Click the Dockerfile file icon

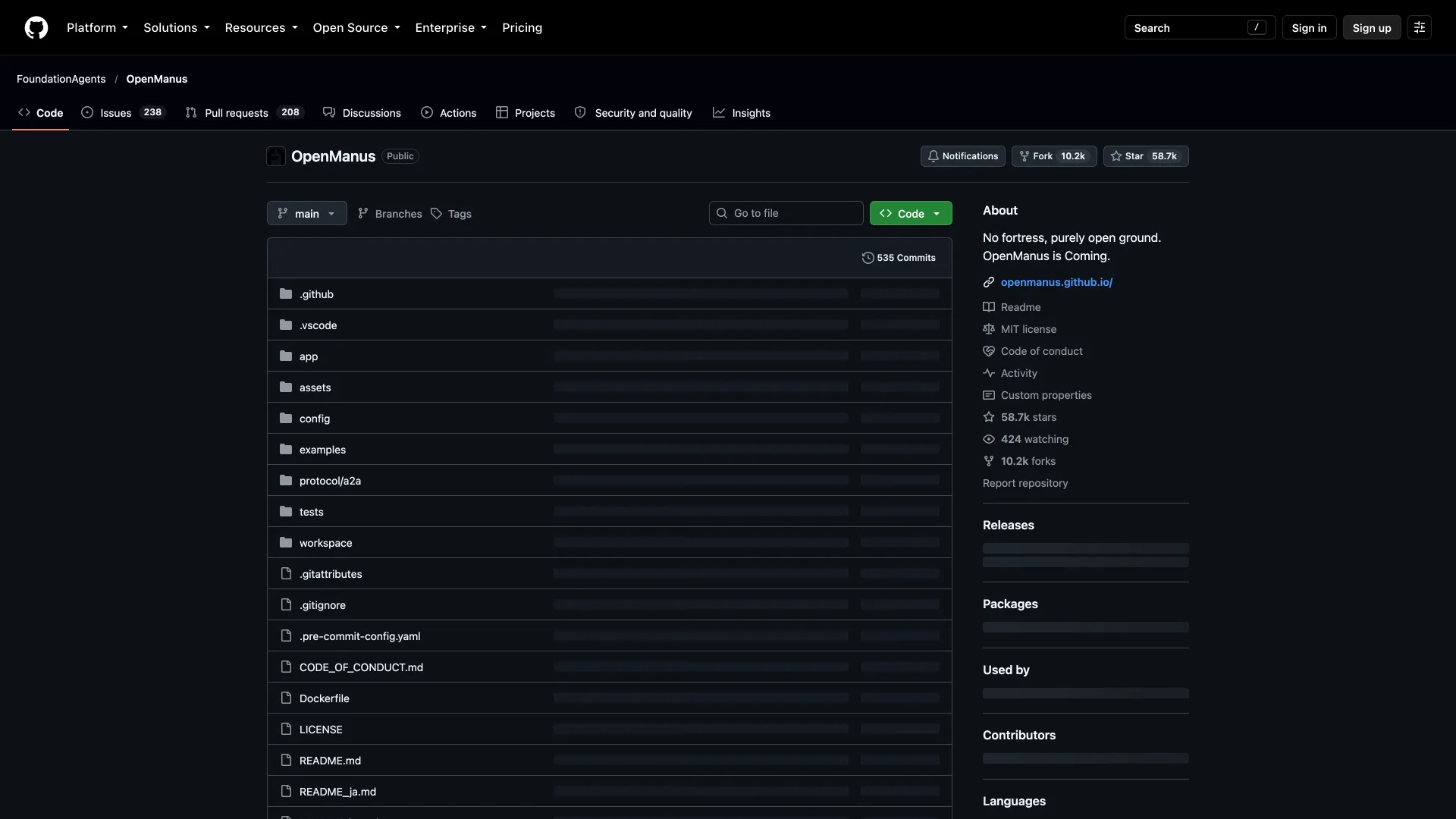click(x=286, y=698)
